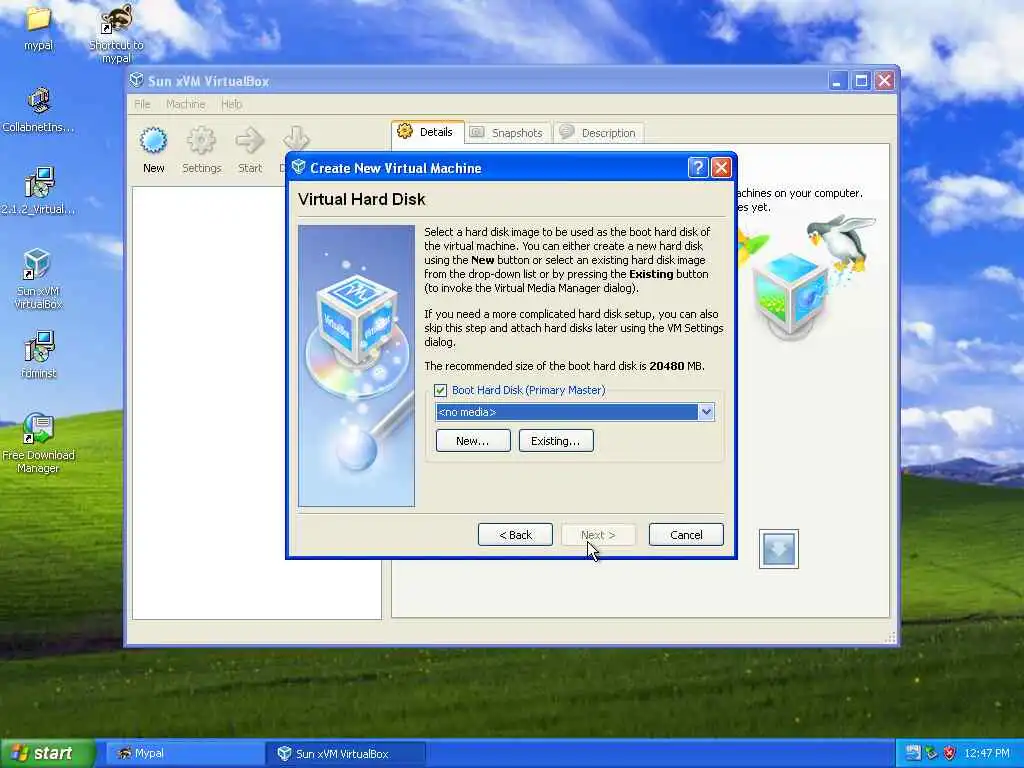Uncheck Boot Hard Disk (Primary Master) checkbox
The width and height of the screenshot is (1024, 768).
click(x=440, y=391)
